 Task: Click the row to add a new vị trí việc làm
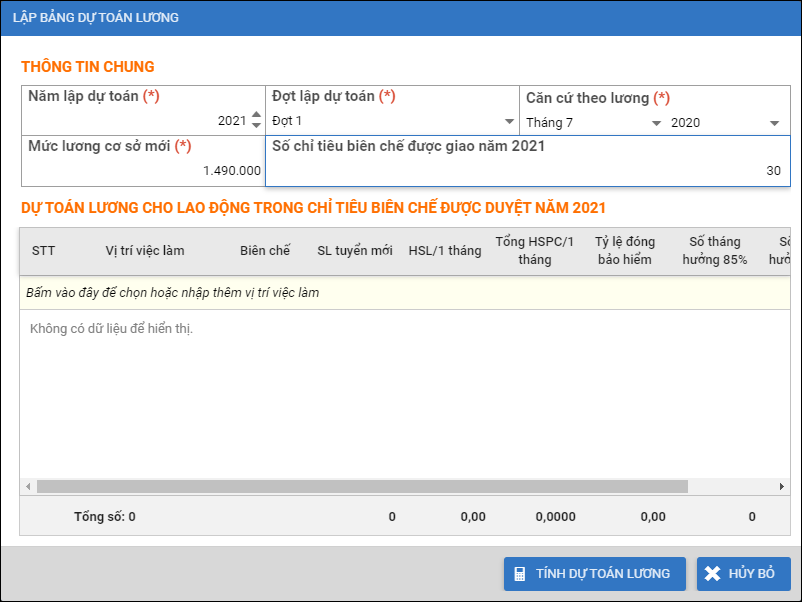click(400, 293)
